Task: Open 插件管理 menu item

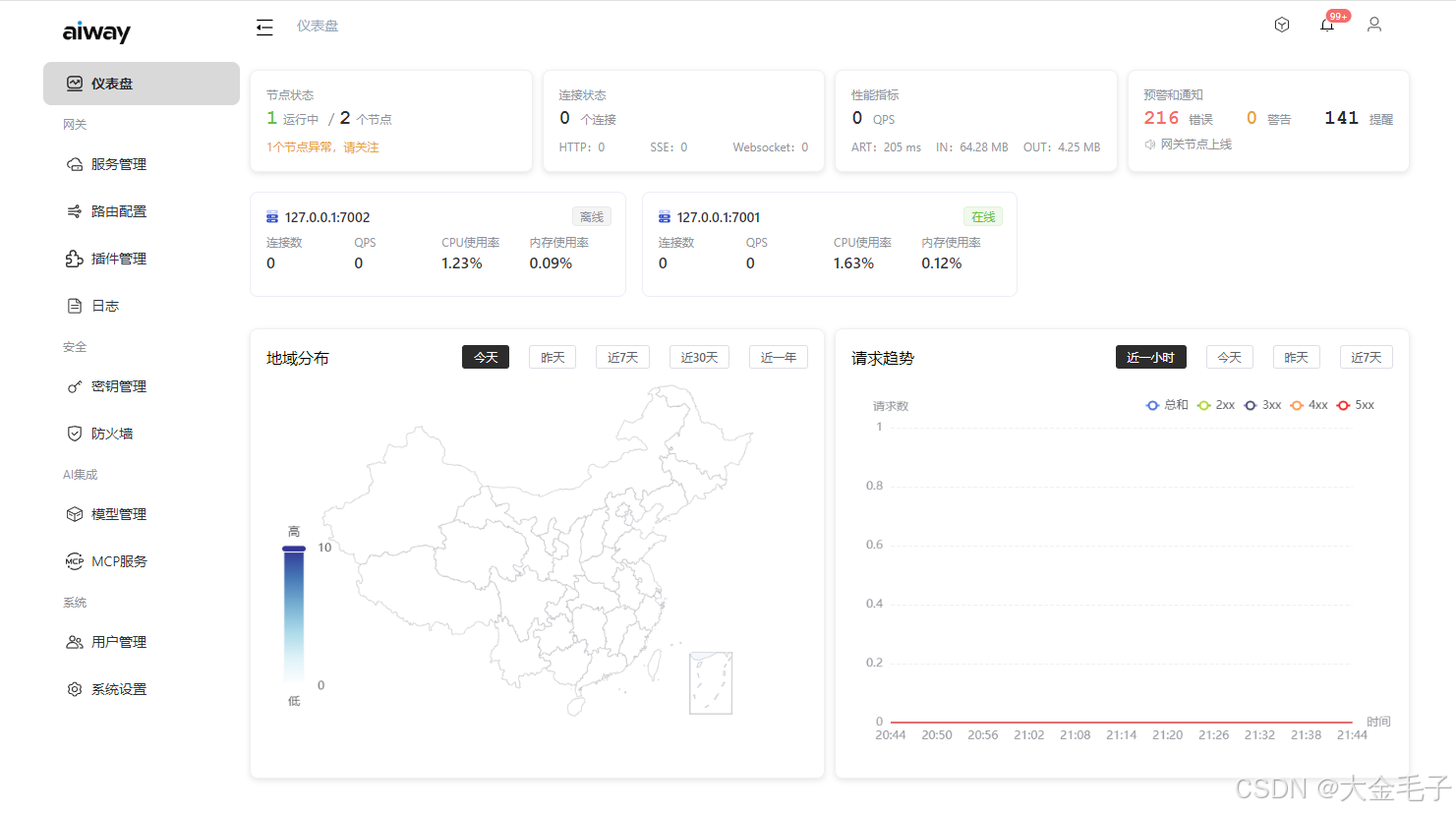Action: (x=142, y=259)
